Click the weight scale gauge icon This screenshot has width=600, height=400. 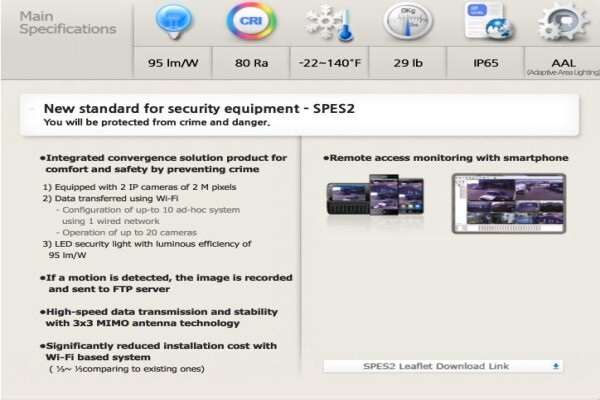click(408, 22)
